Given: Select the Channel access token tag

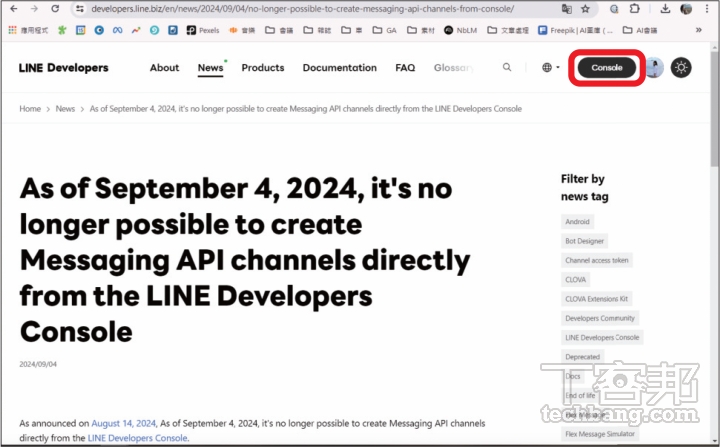Looking at the screenshot, I should [597, 260].
